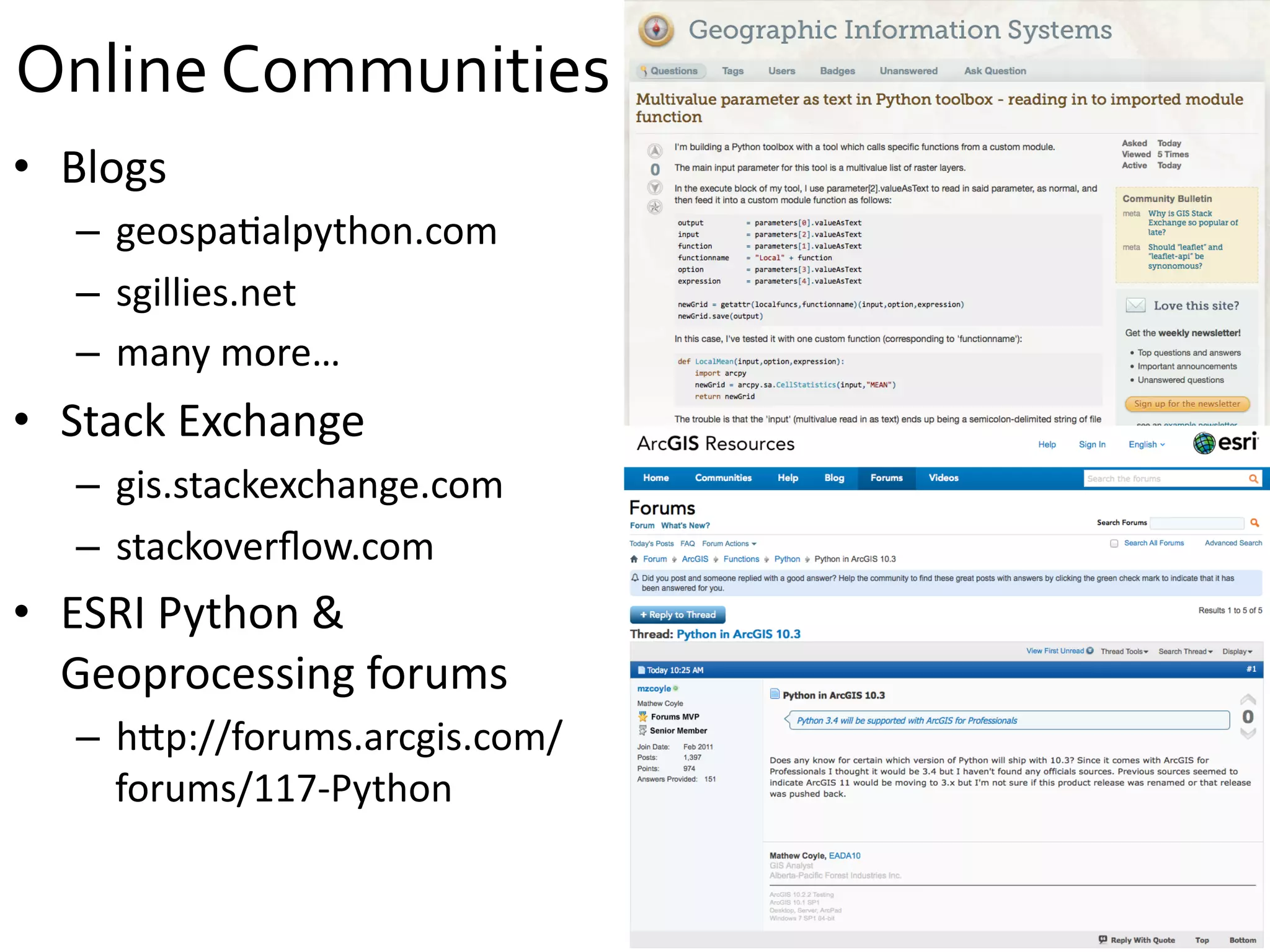Click the Search Forums magnifier icon
This screenshot has width=1270, height=952.
point(1254,522)
